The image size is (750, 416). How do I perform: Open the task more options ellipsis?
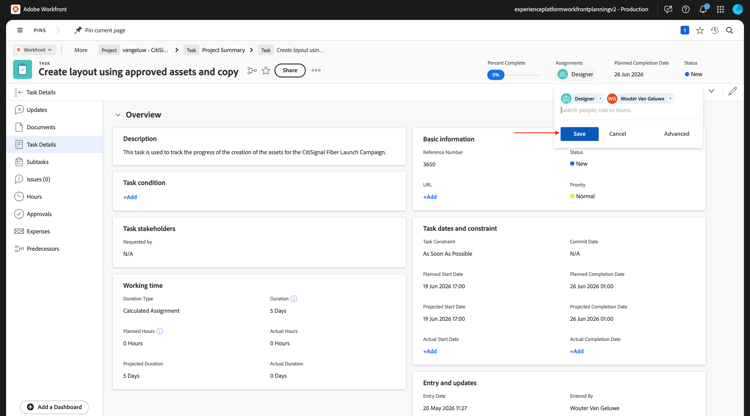(x=316, y=70)
